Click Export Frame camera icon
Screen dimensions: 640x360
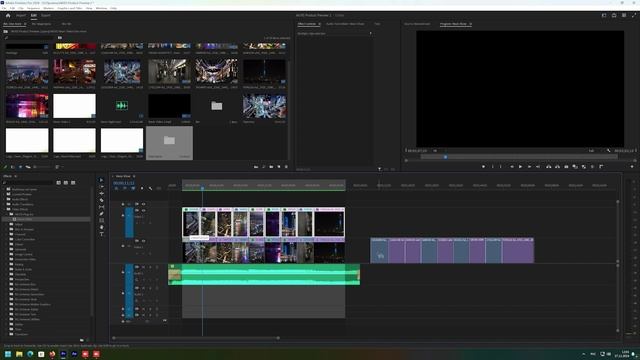pyautogui.click(x=566, y=167)
